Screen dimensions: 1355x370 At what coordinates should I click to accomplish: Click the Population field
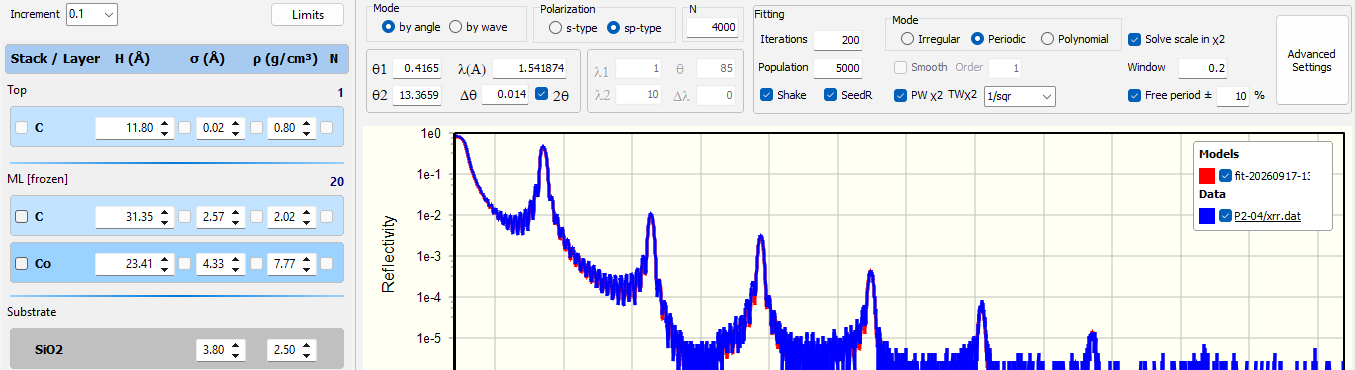838,68
